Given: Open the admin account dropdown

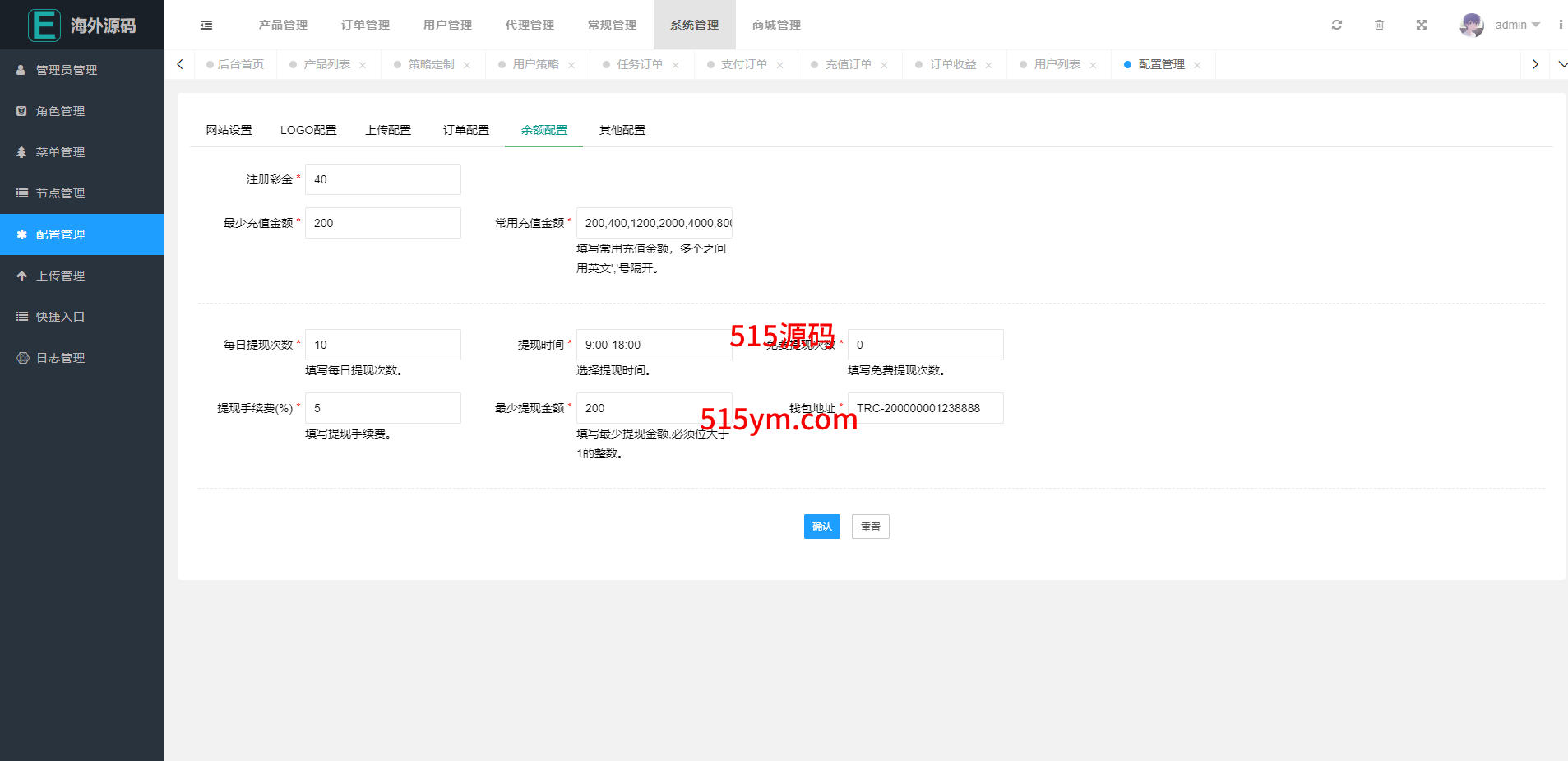Looking at the screenshot, I should 1517,25.
